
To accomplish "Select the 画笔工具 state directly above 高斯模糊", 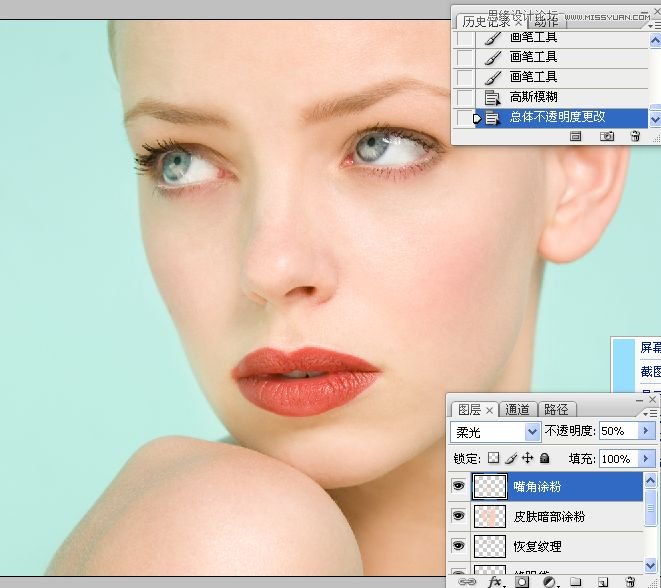I will click(x=550, y=78).
